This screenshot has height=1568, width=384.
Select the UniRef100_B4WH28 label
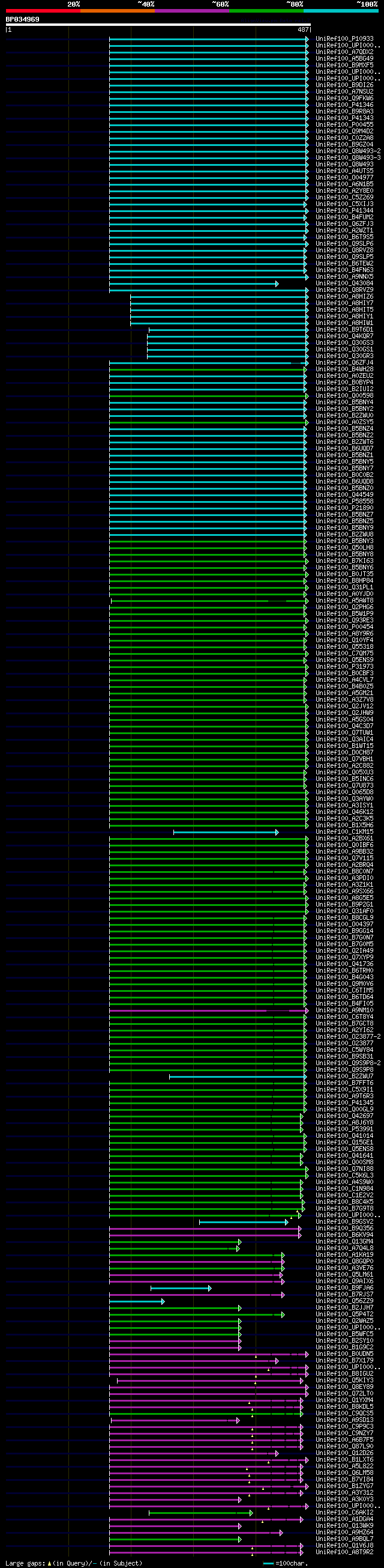(344, 369)
